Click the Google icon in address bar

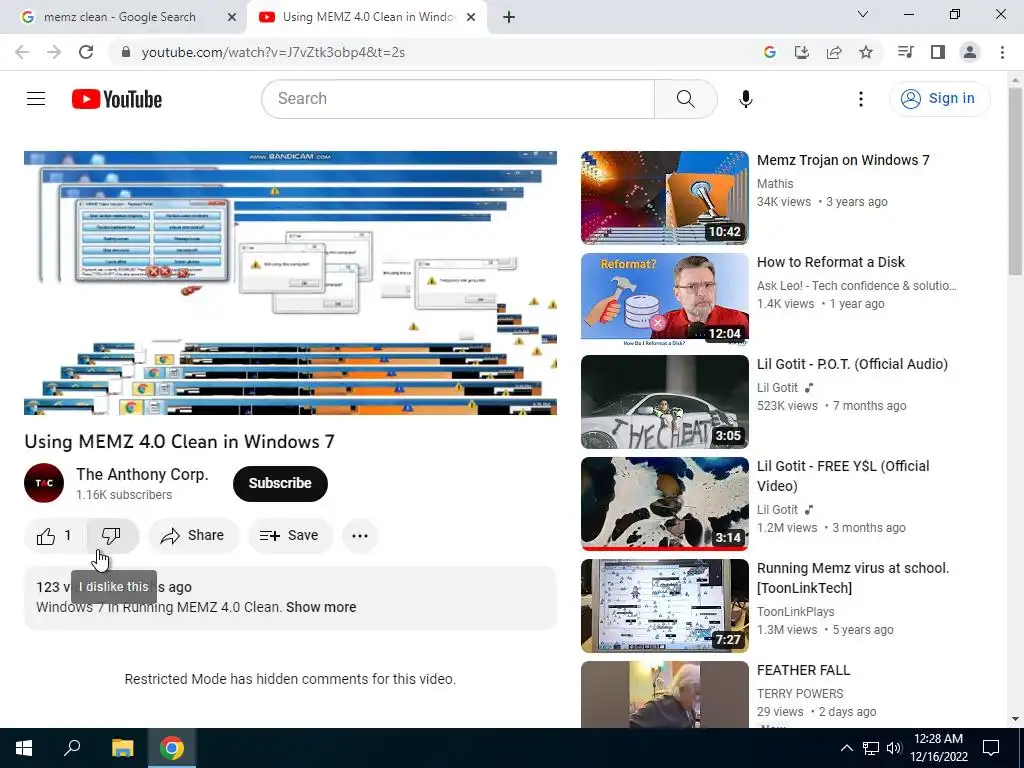point(770,52)
